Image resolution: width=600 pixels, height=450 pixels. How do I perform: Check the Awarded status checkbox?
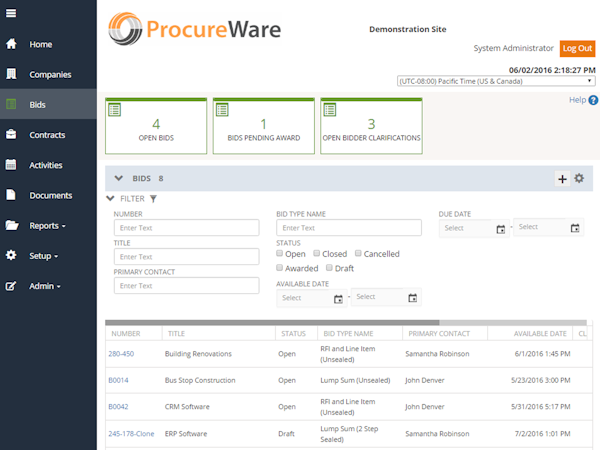point(280,268)
